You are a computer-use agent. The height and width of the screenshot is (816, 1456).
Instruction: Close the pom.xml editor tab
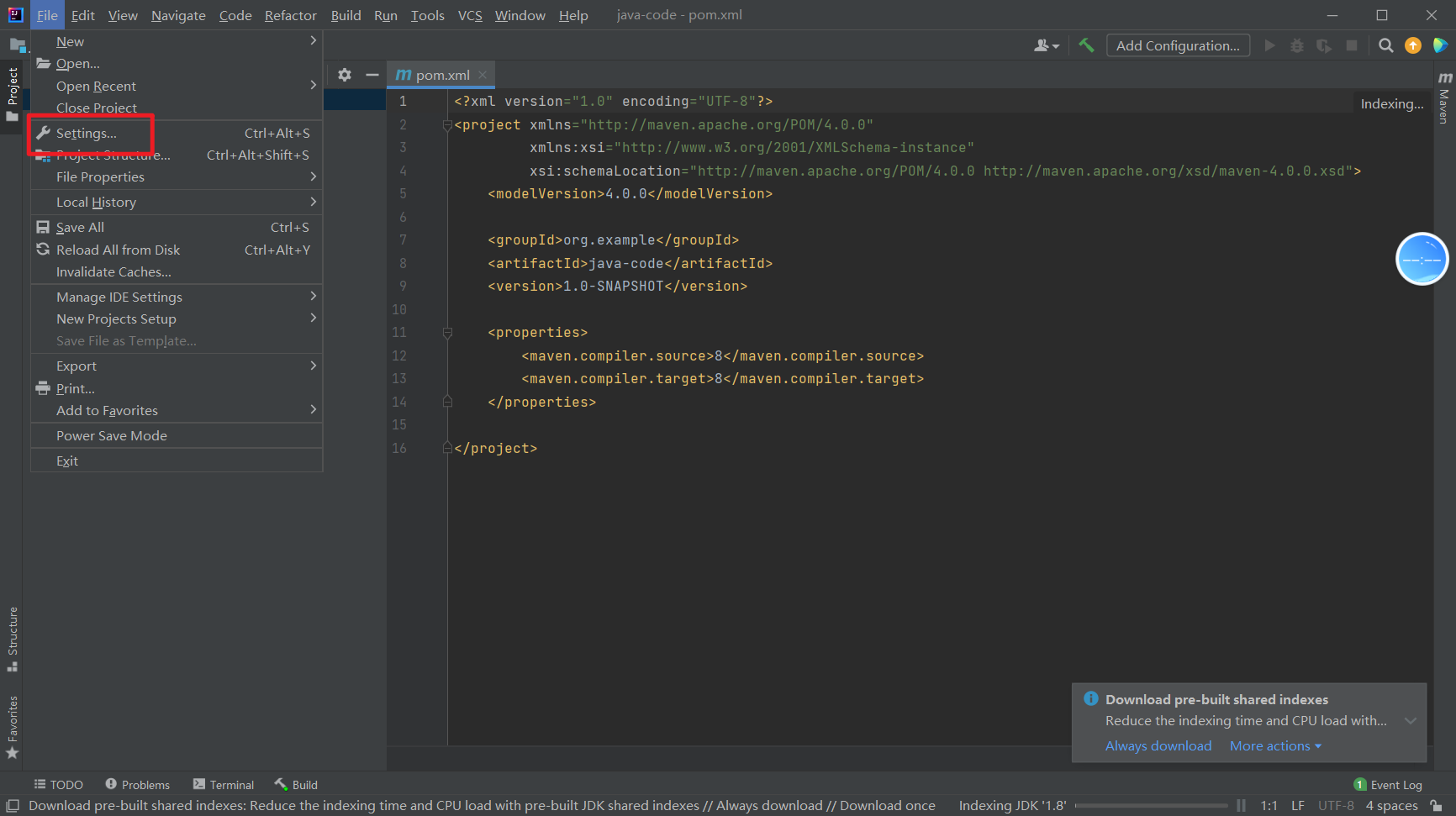[483, 75]
